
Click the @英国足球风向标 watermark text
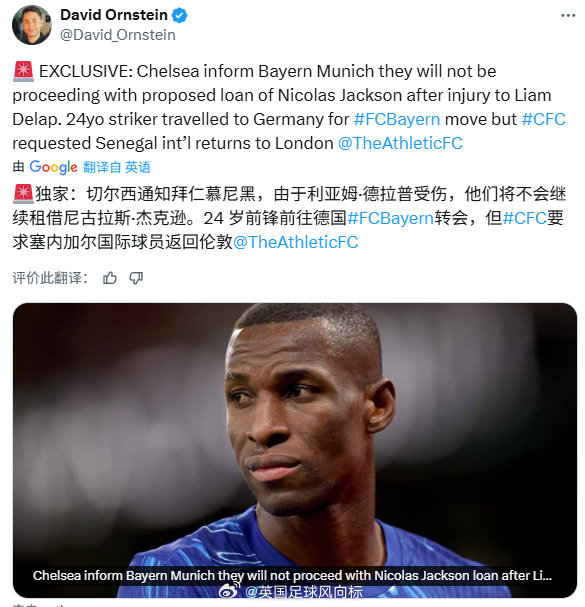(304, 592)
